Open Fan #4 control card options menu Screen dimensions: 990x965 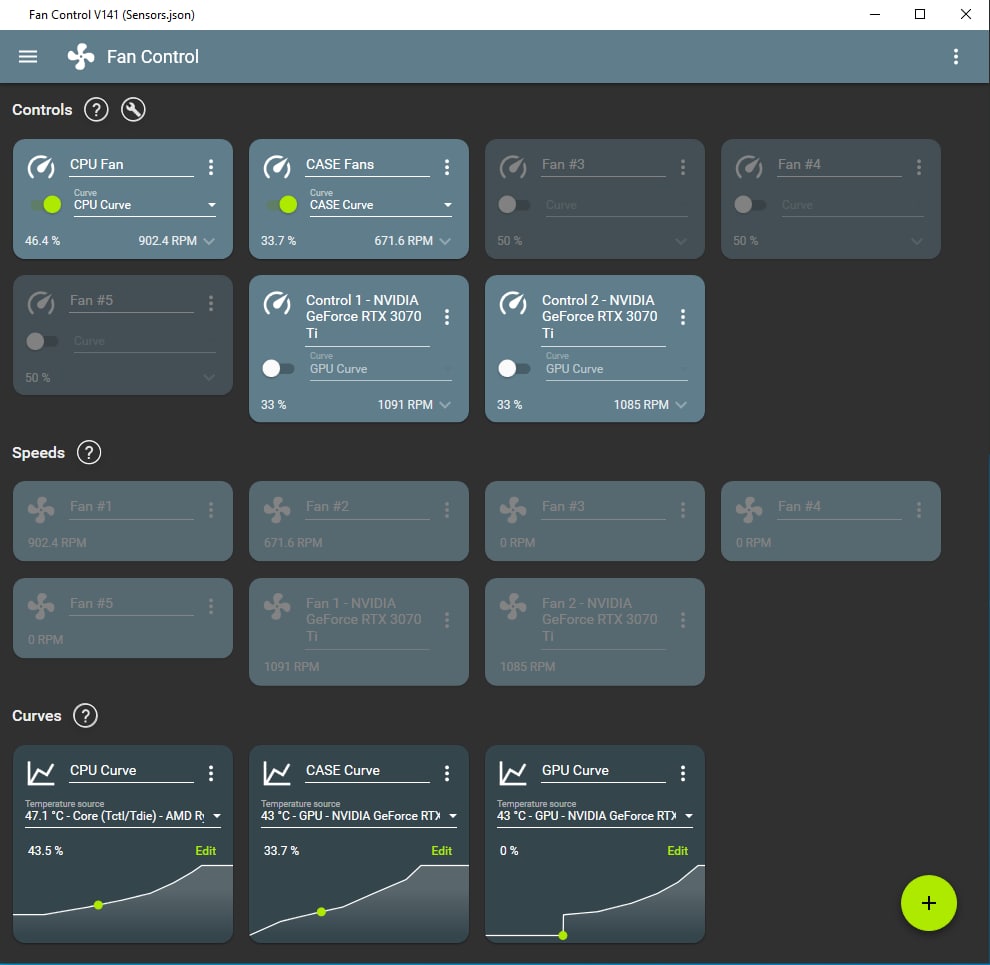(x=919, y=167)
